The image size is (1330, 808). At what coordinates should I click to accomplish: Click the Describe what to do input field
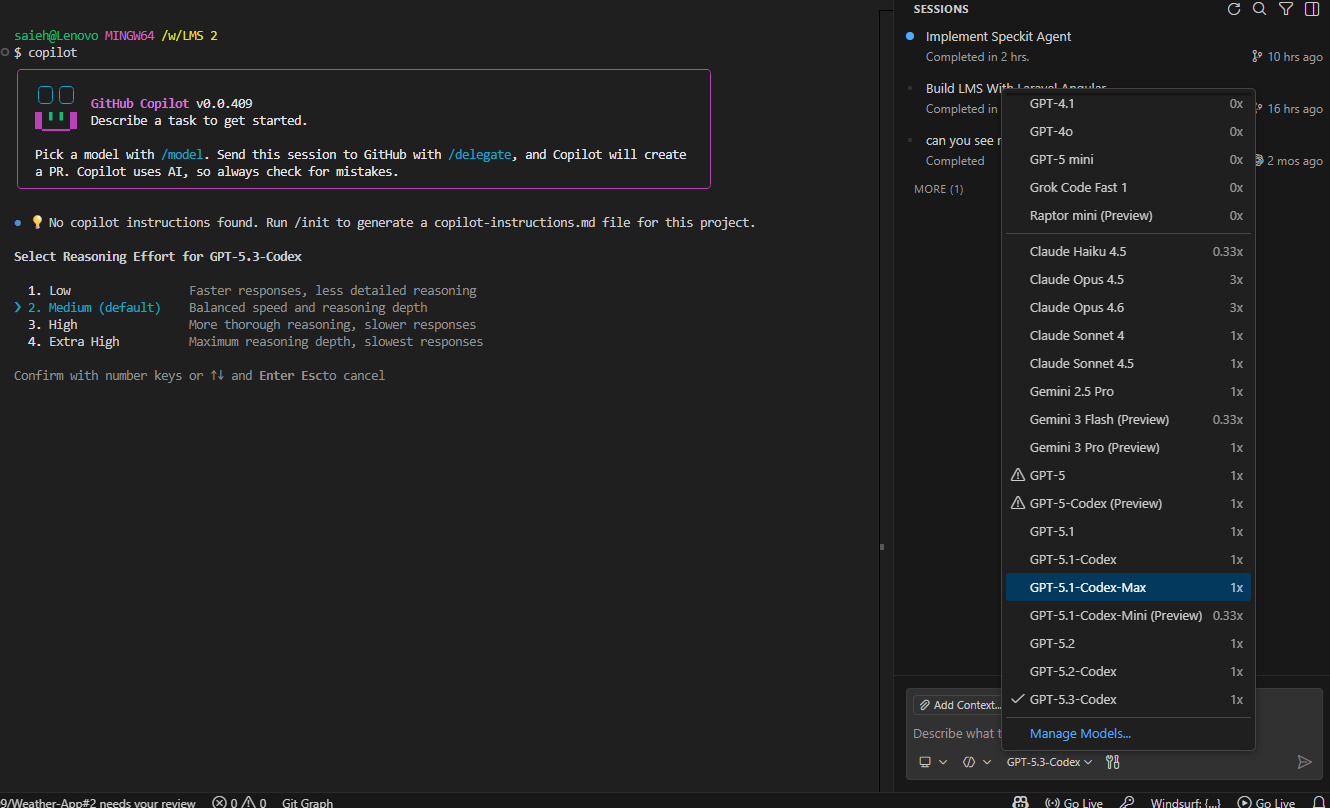(957, 733)
